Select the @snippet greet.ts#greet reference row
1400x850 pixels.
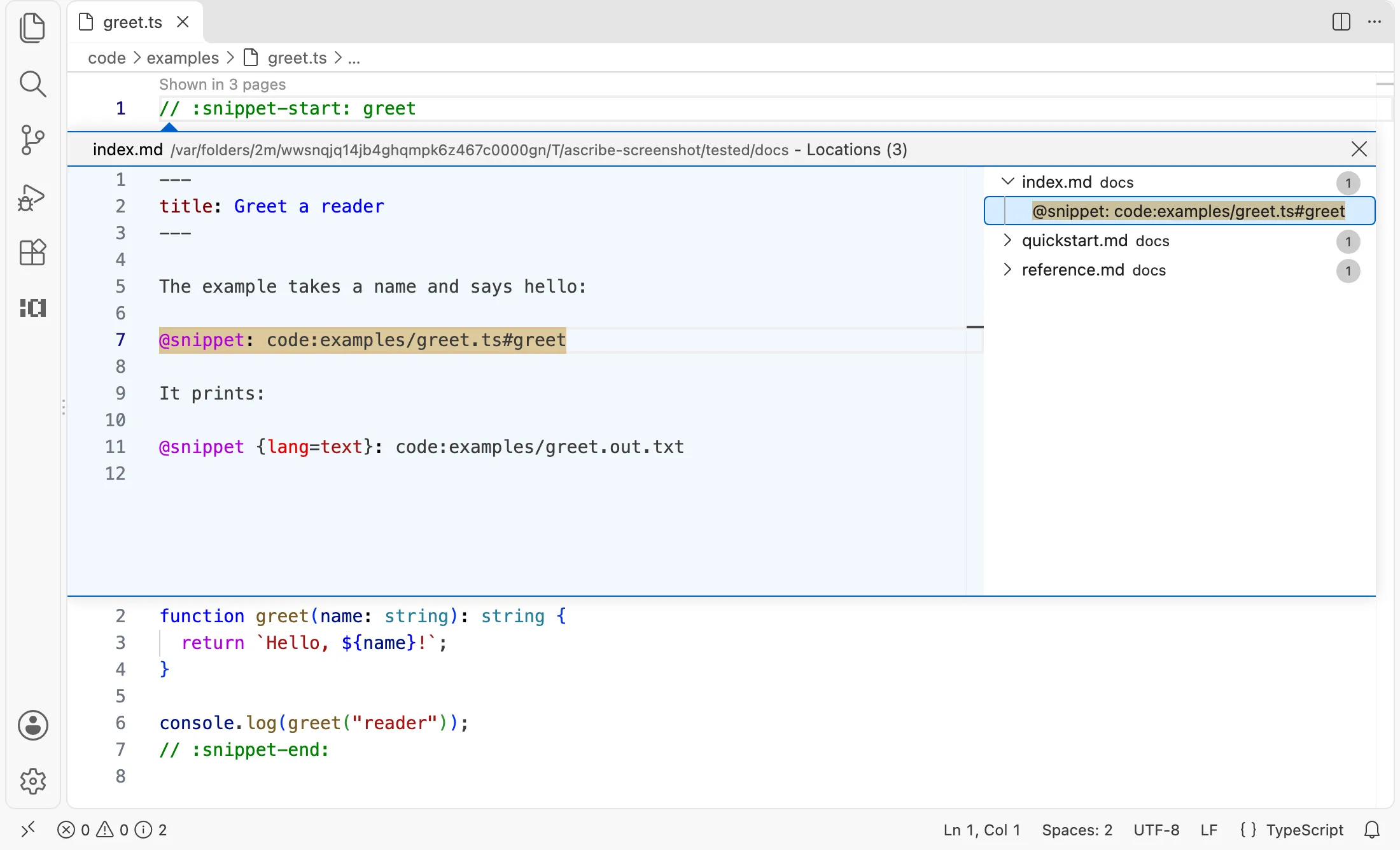pos(1180,211)
